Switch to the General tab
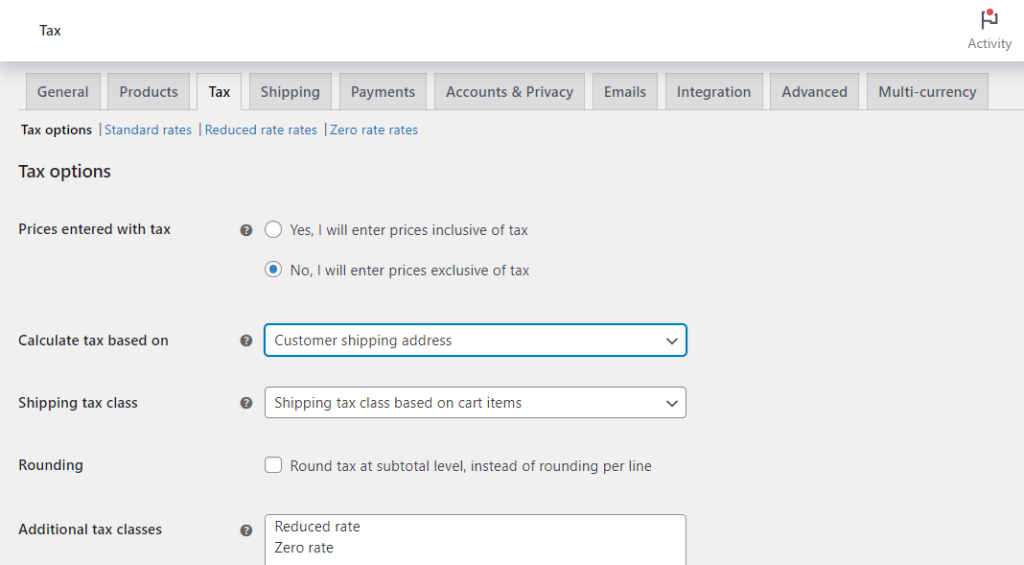 point(63,92)
